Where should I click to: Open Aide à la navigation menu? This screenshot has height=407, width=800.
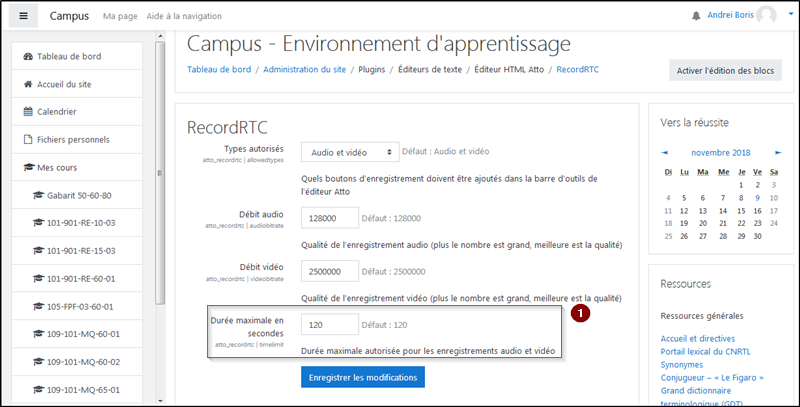pyautogui.click(x=187, y=17)
